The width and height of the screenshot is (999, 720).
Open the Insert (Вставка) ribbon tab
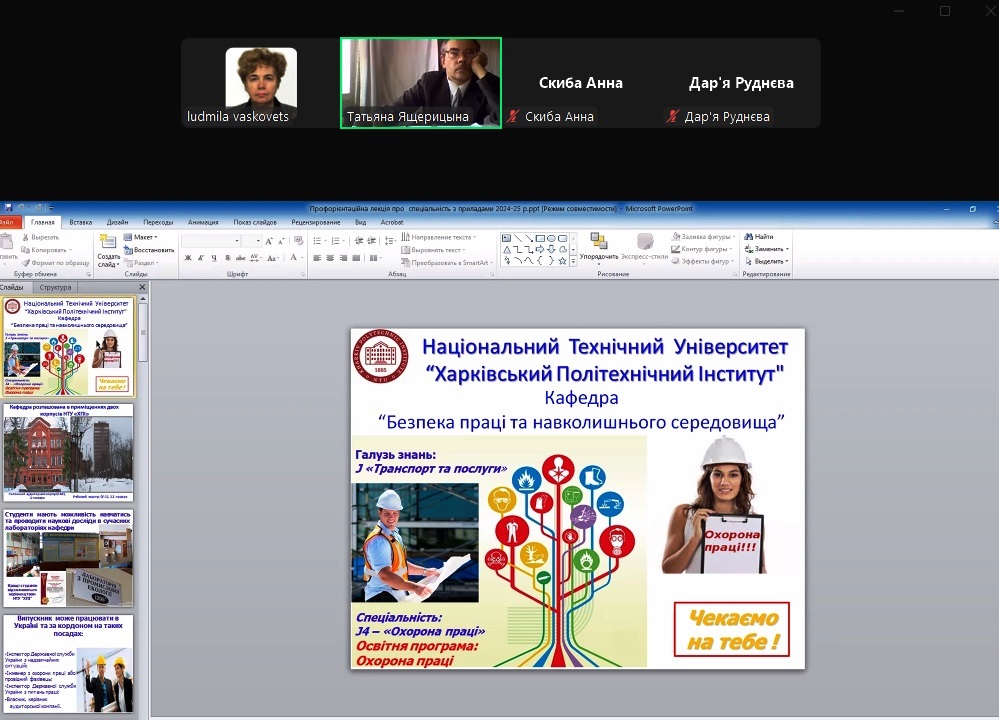coord(81,222)
